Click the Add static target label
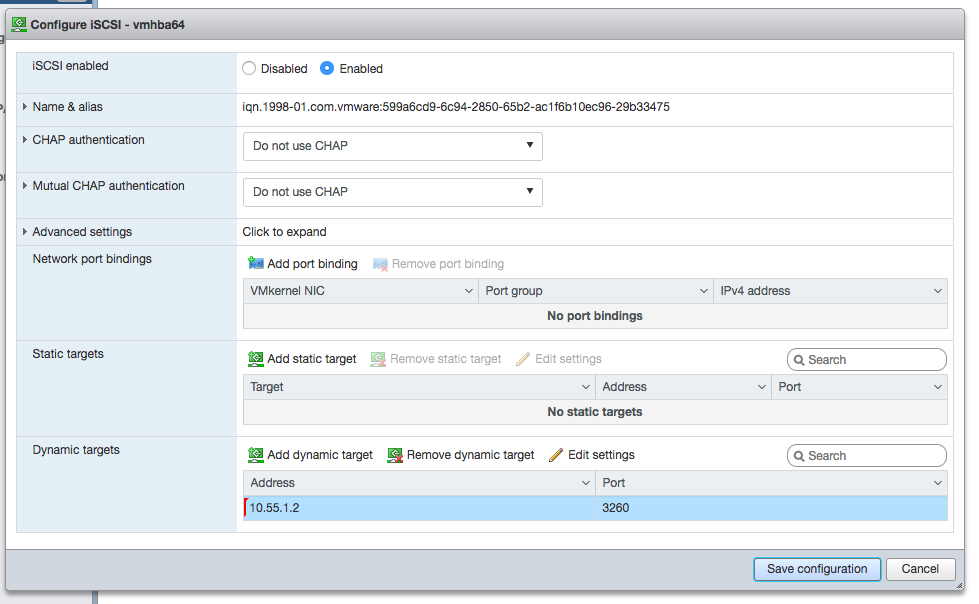This screenshot has width=979, height=604. pyautogui.click(x=312, y=359)
